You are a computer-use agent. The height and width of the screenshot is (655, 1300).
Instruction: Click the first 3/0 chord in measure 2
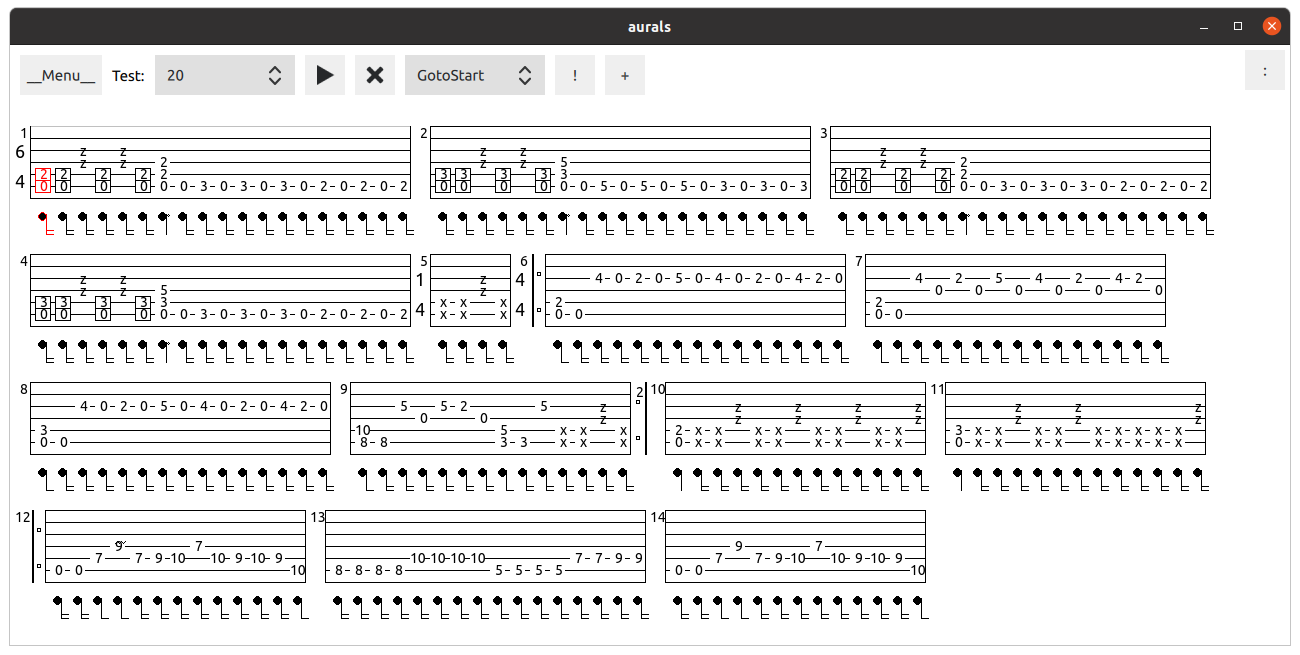[x=444, y=180]
